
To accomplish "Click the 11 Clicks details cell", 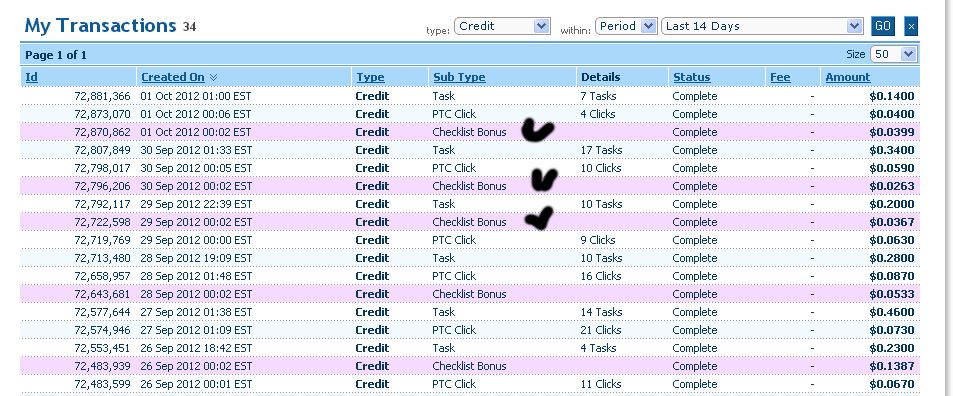I will tap(600, 384).
